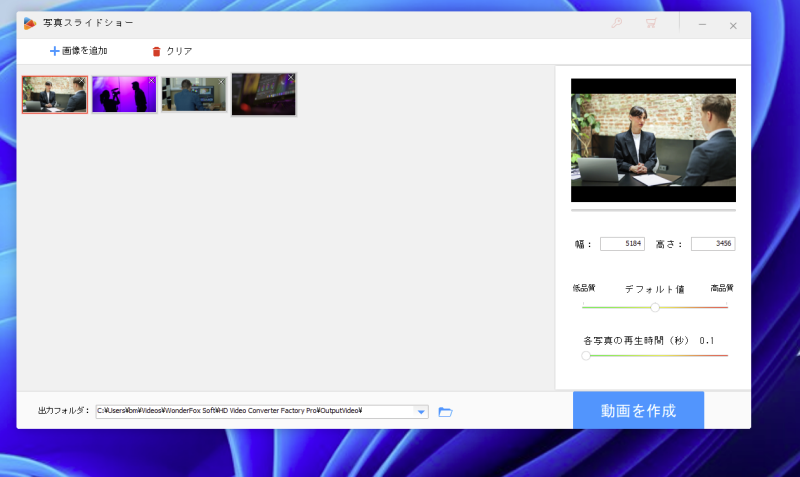This screenshot has height=477, width=800.
Task: Remove the first office meeting thumbnail
Action: coord(82,81)
